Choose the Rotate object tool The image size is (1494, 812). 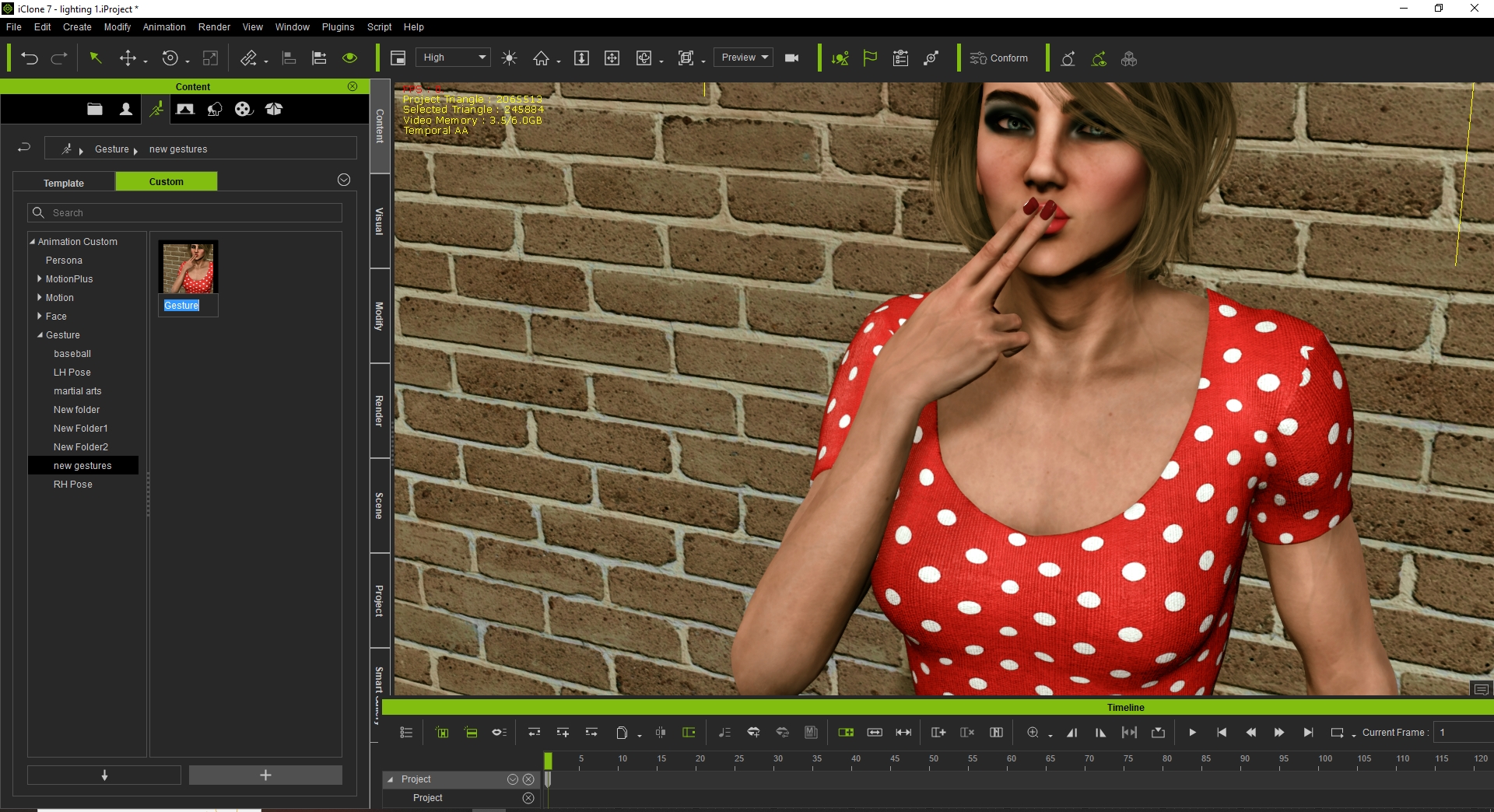pos(170,58)
